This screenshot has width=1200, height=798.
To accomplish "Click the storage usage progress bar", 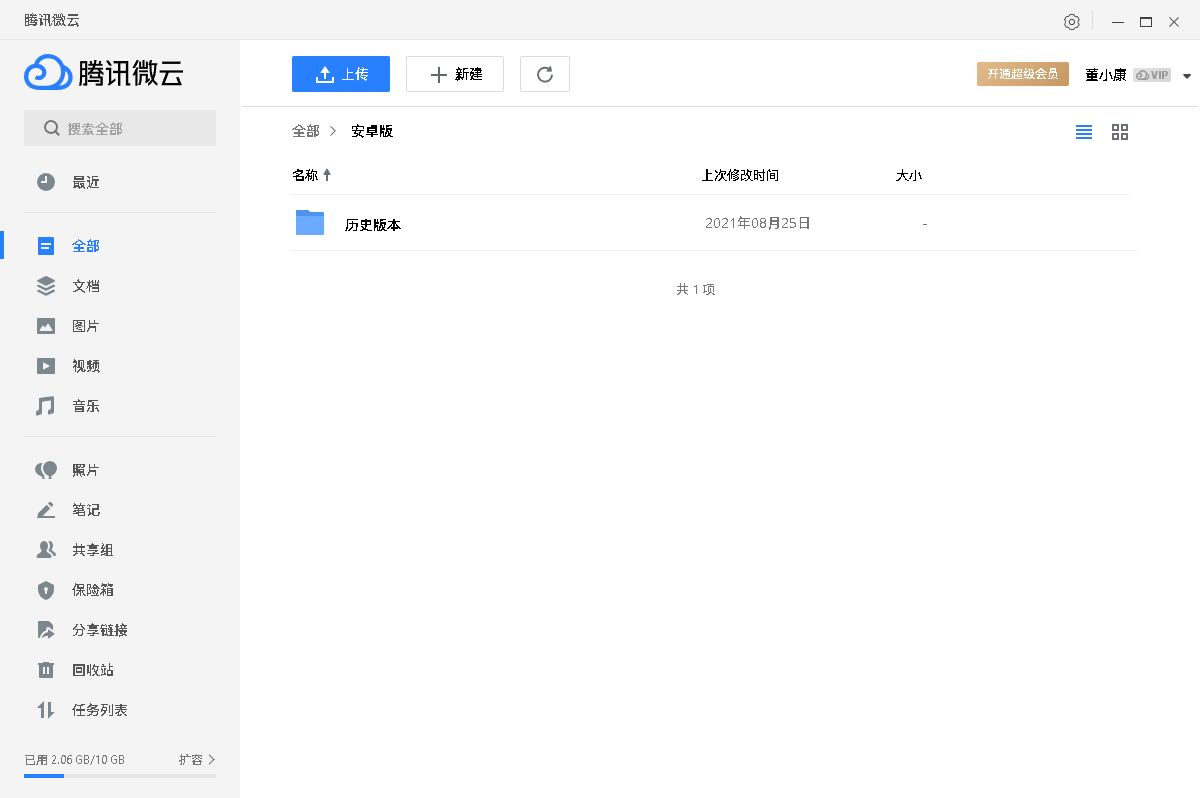I will coord(120,777).
